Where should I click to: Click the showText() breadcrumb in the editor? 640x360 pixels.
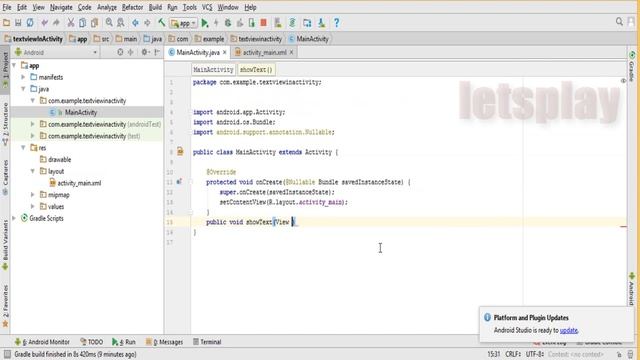coord(256,70)
